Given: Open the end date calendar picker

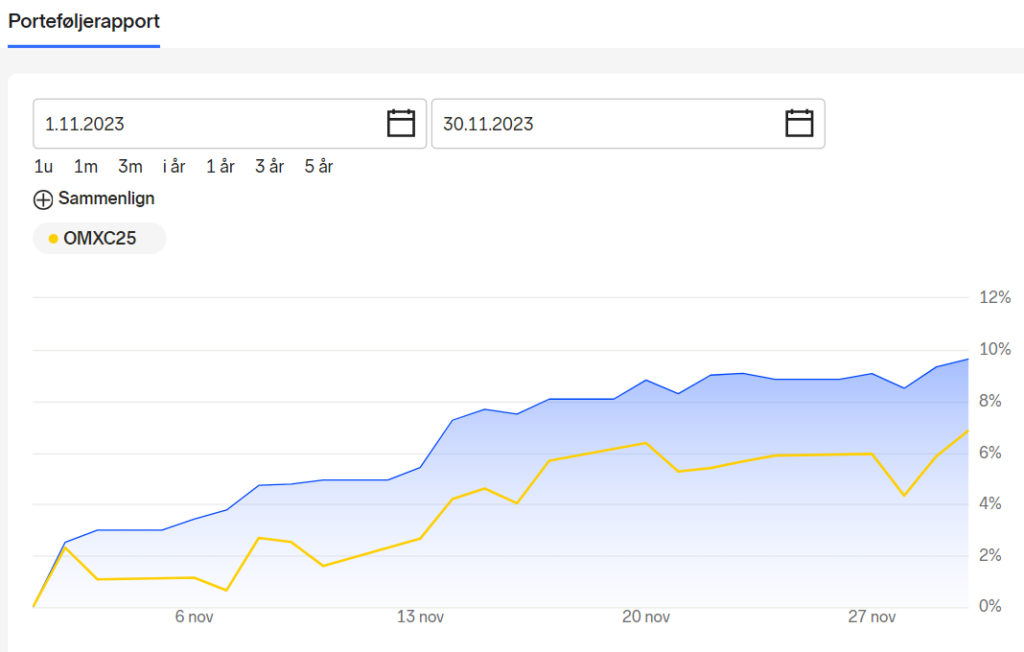Looking at the screenshot, I should coord(799,123).
